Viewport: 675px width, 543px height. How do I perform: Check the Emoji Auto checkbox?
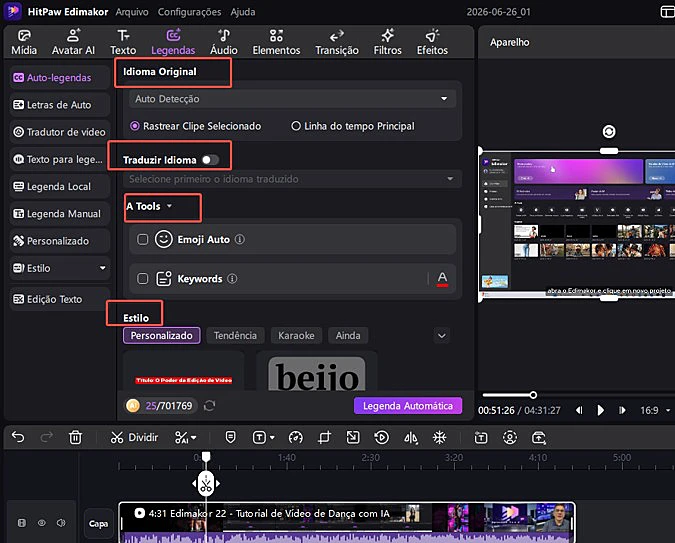pyautogui.click(x=142, y=239)
